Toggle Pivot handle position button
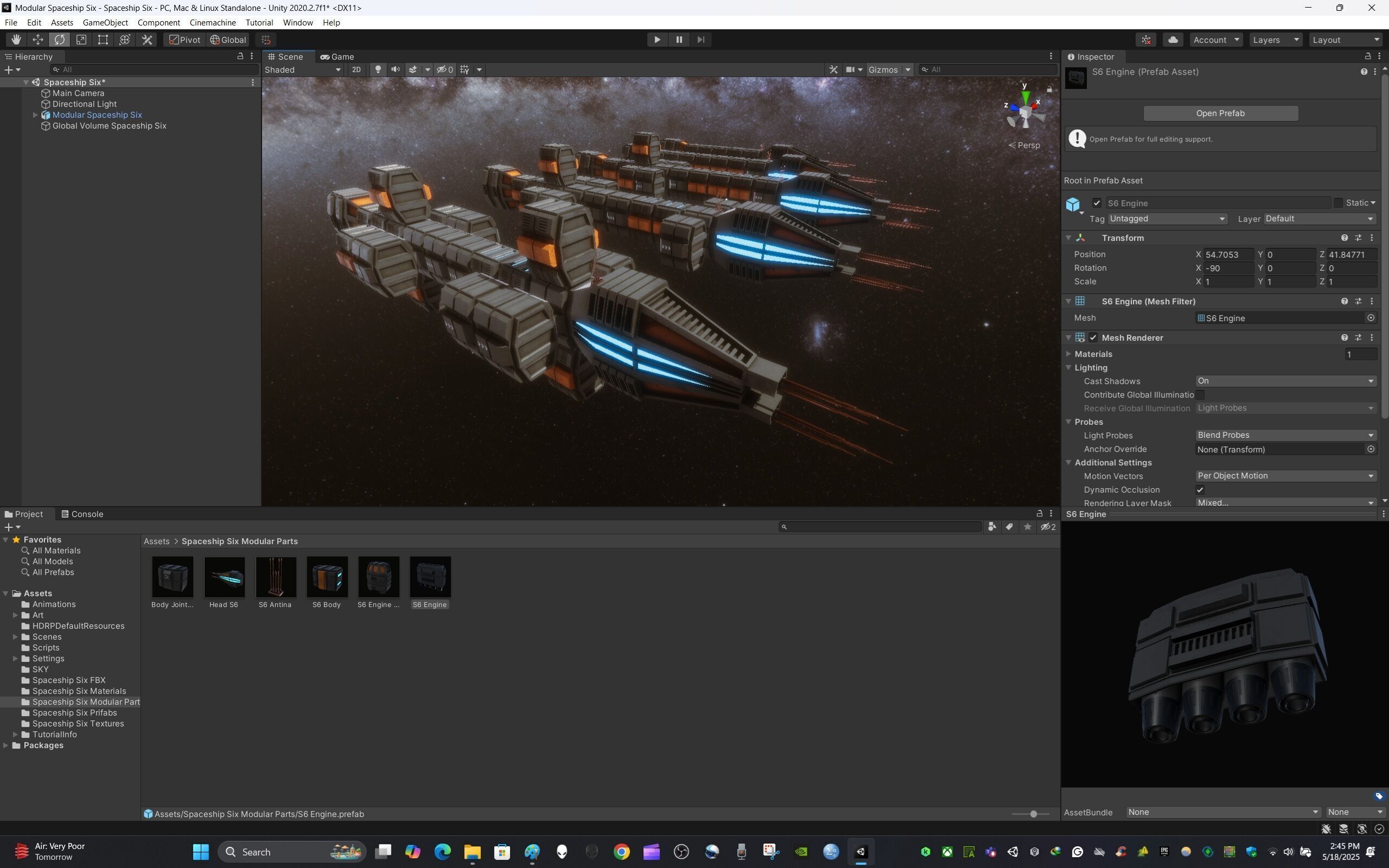The image size is (1389, 868). coord(185,40)
